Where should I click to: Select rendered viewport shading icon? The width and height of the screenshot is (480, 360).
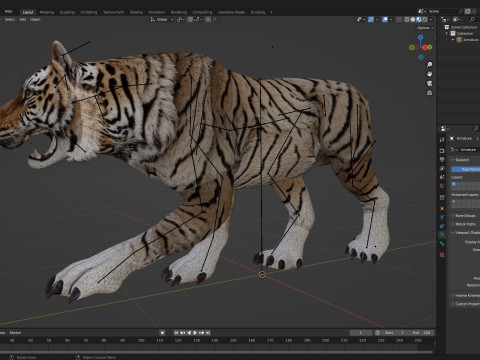coord(425,19)
